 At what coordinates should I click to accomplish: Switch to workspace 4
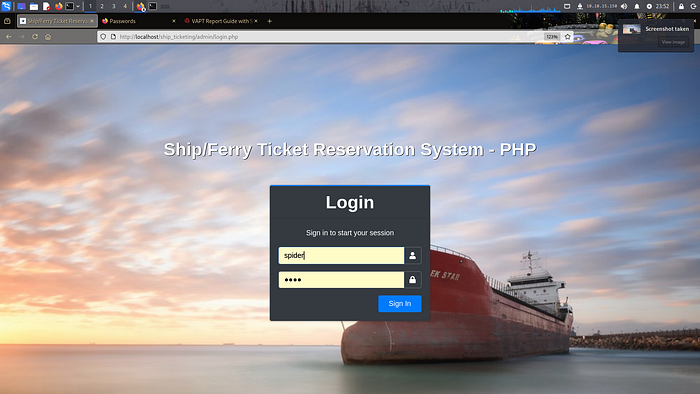pos(125,6)
